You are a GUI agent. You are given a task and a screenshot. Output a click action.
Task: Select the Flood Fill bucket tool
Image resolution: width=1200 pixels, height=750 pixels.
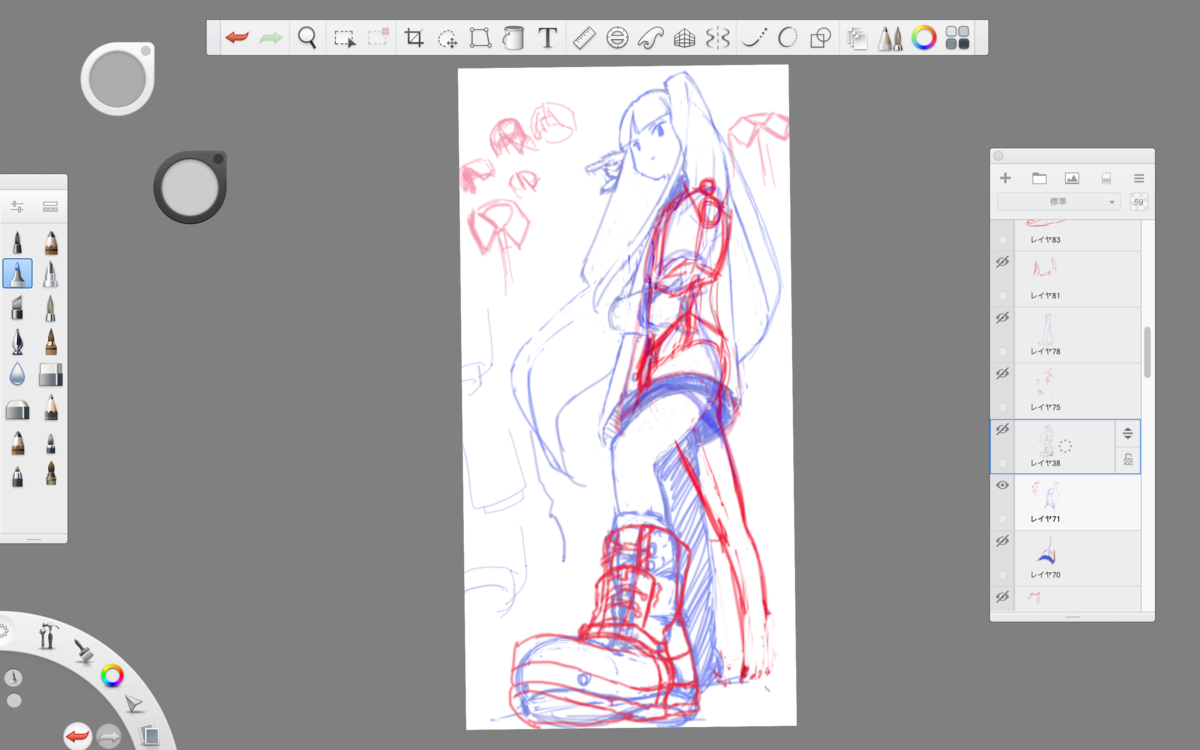click(513, 38)
